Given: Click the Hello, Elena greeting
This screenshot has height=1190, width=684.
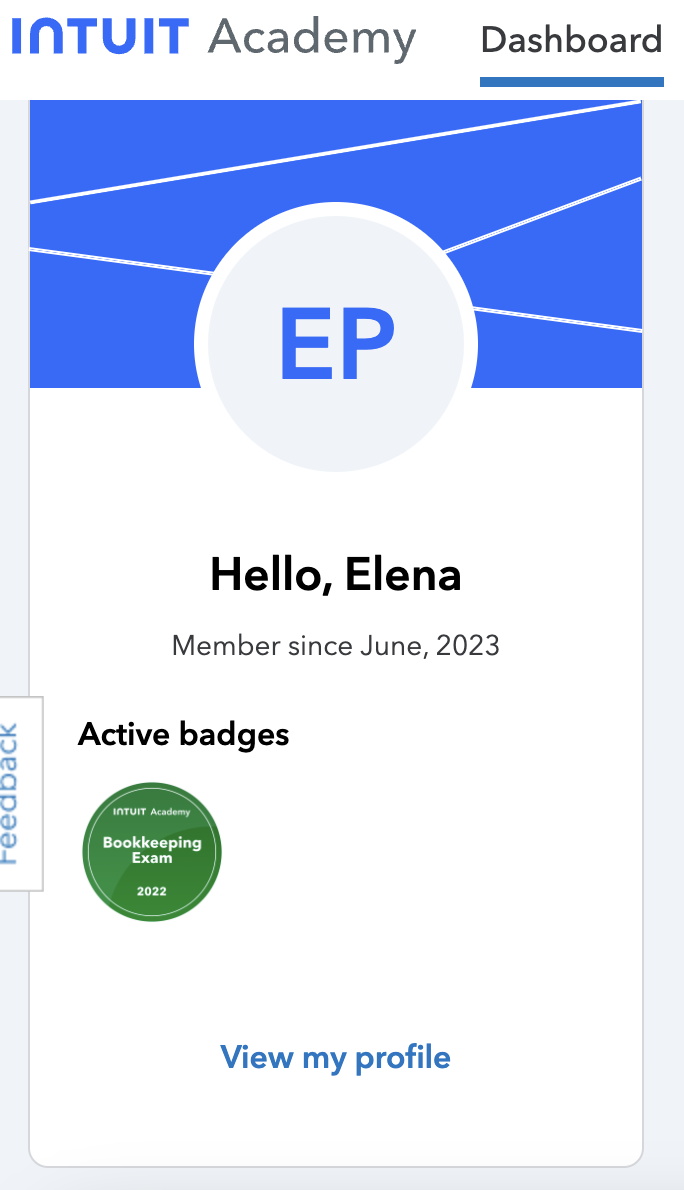Looking at the screenshot, I should coord(336,574).
